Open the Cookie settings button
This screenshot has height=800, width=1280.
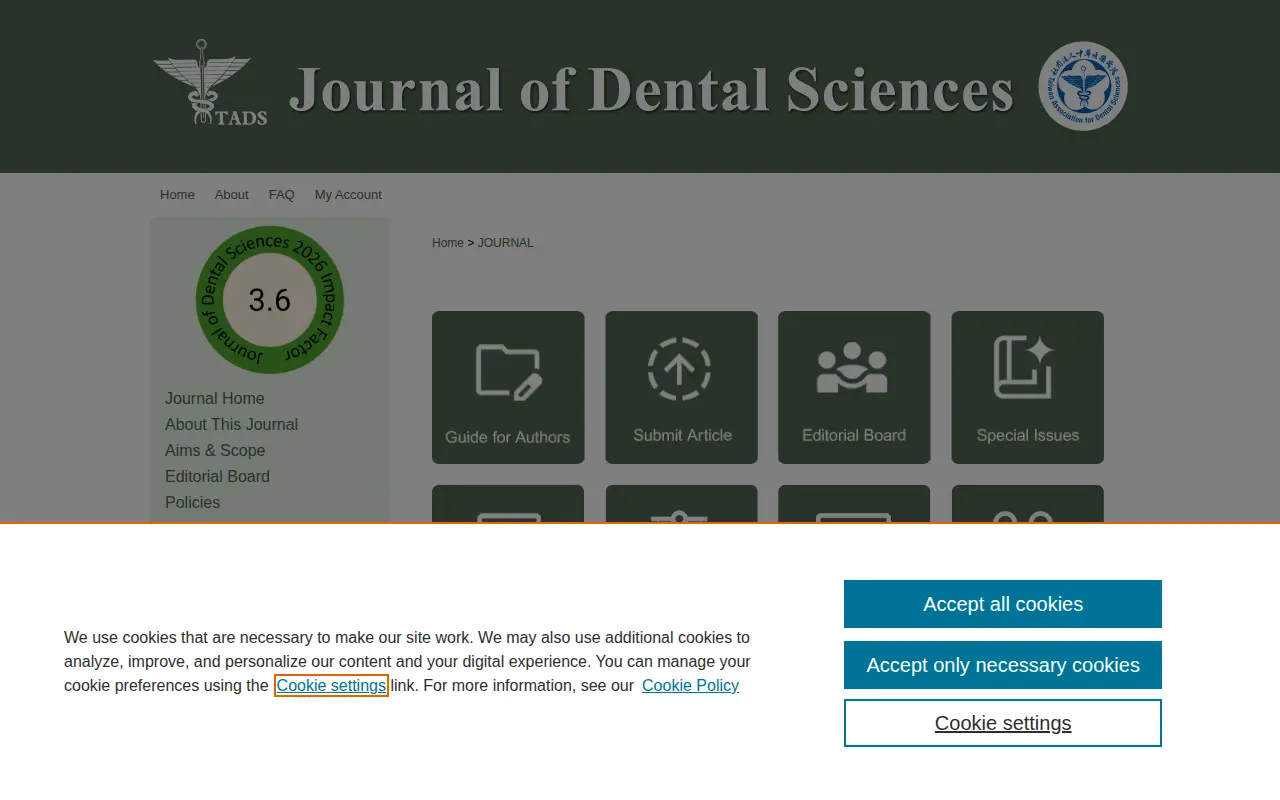[x=1003, y=723]
